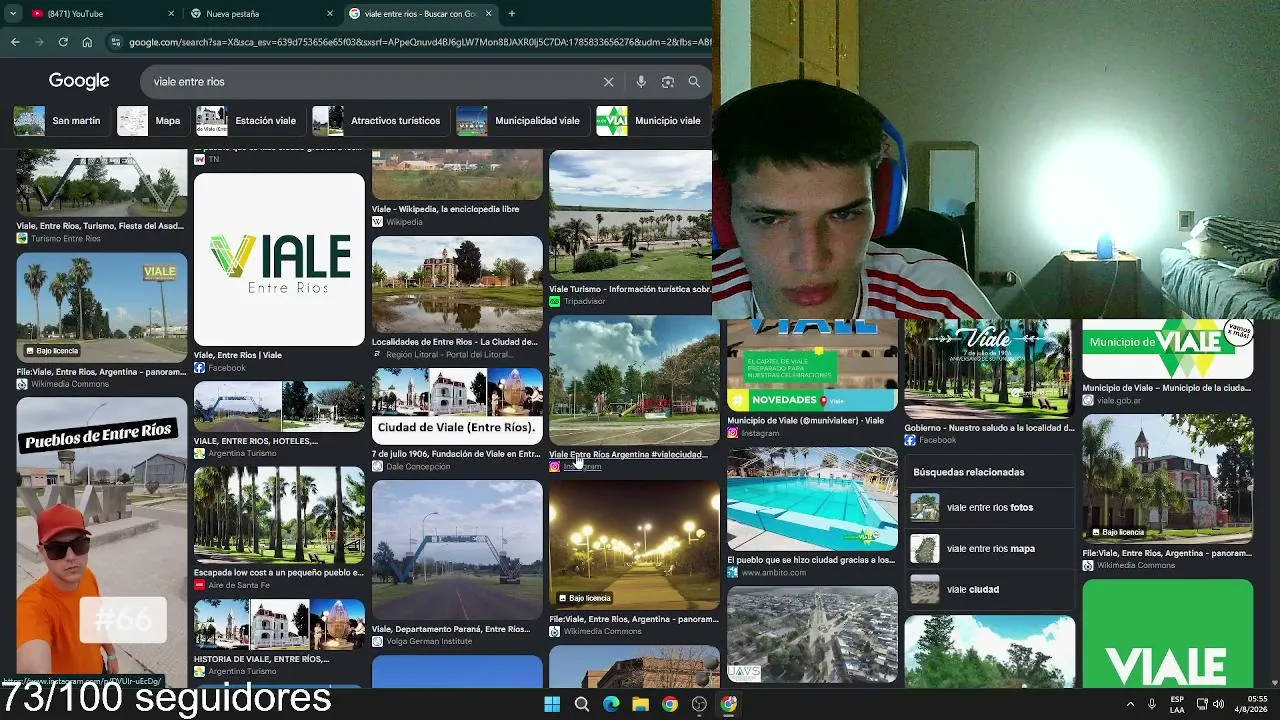Start voice search with microphone
The width and height of the screenshot is (1280, 720).
tap(641, 82)
